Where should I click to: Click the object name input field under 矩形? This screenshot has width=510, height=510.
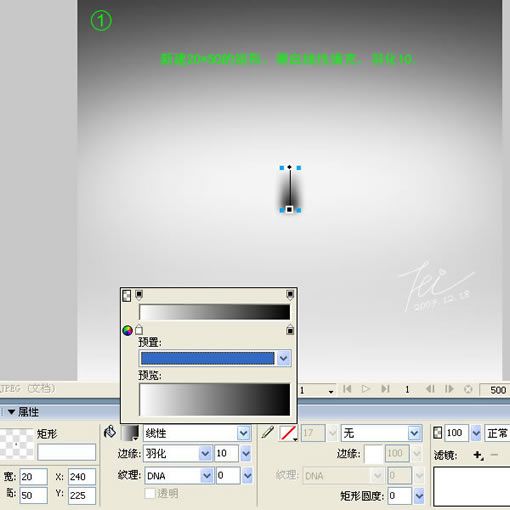tap(67, 452)
